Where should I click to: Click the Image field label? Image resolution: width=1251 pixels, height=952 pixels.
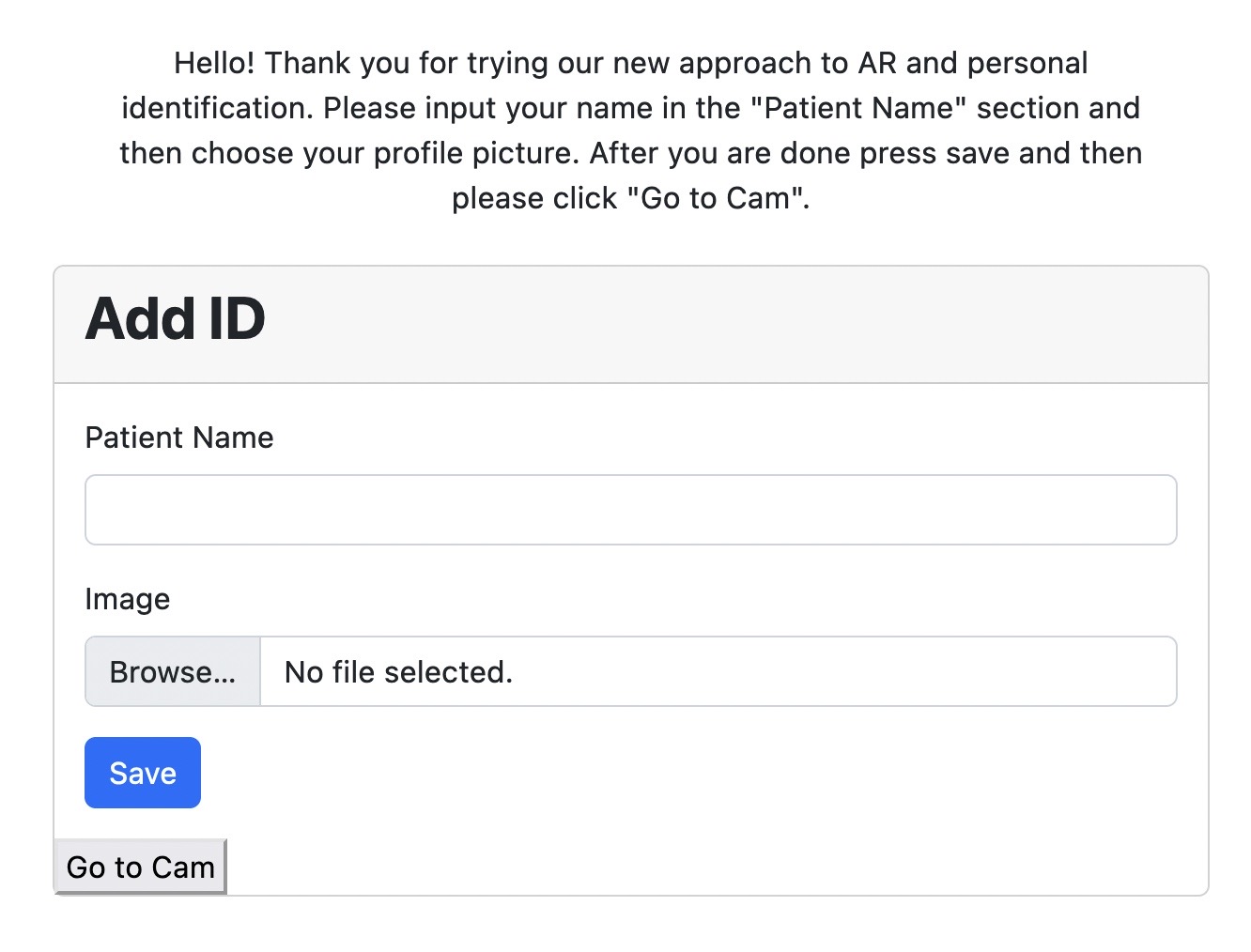point(128,599)
